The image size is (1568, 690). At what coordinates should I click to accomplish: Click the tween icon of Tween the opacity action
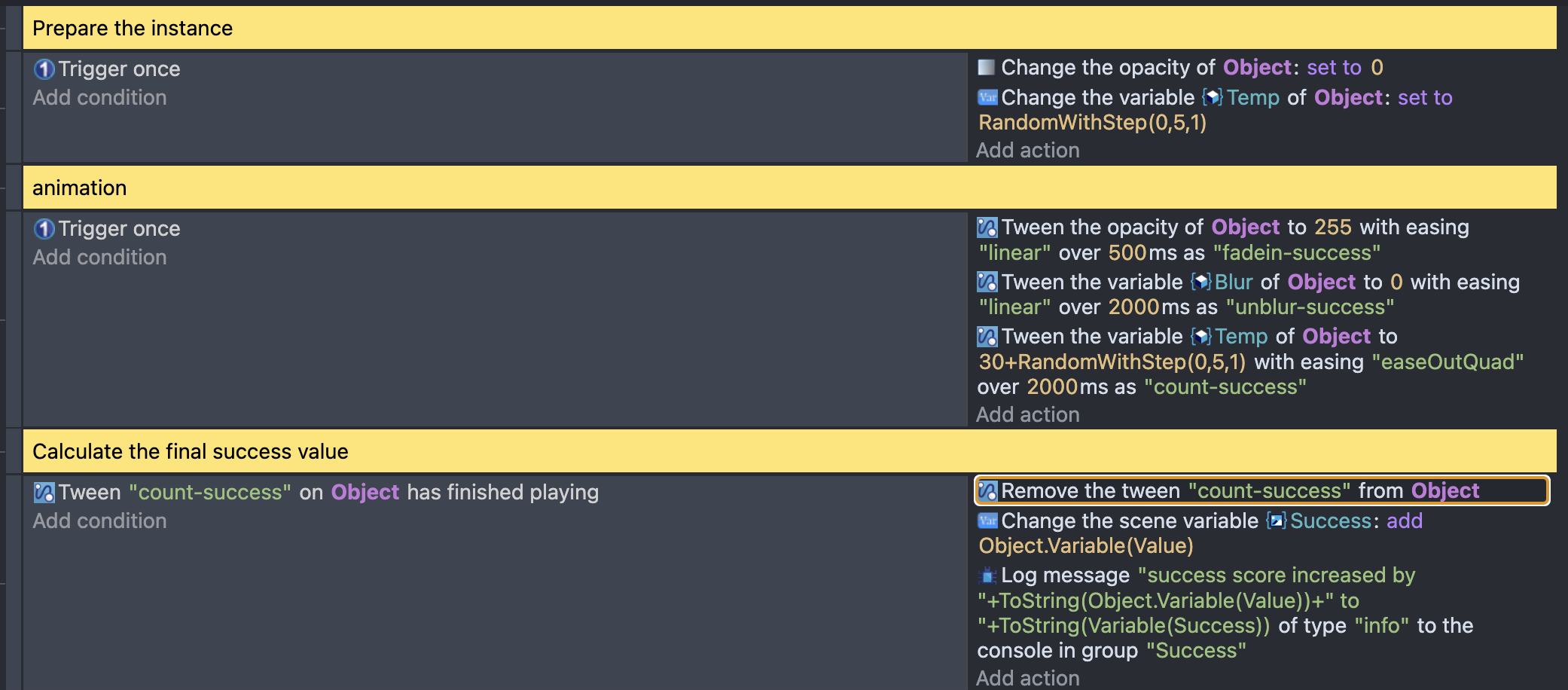[987, 227]
